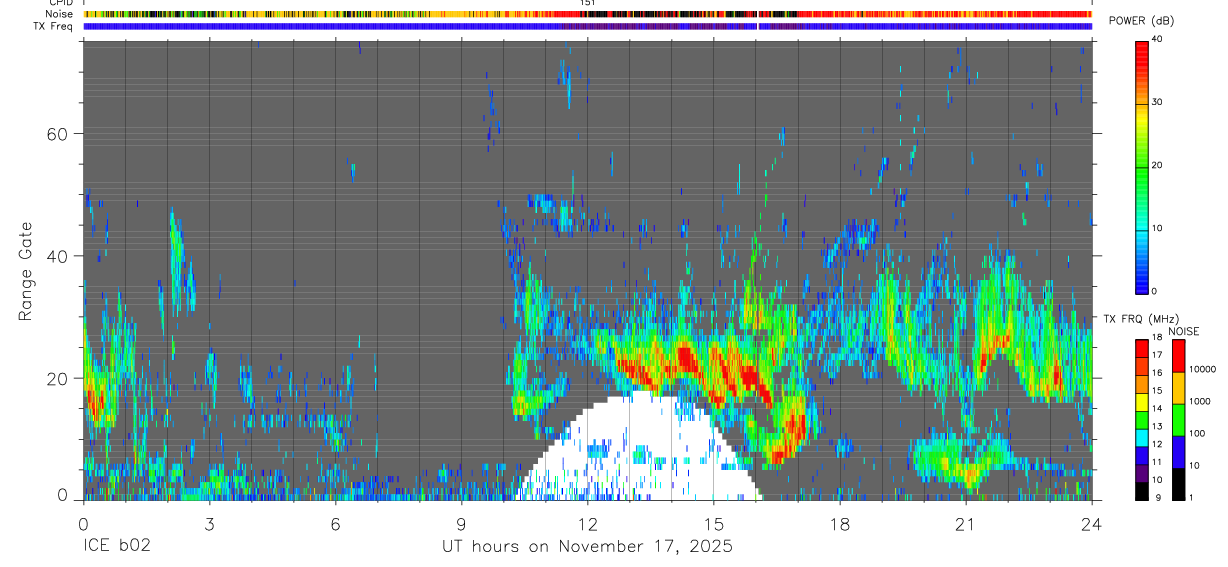1228x567 pixels.
Task: Click the '1000' noise legend value
Action: coord(1202,401)
